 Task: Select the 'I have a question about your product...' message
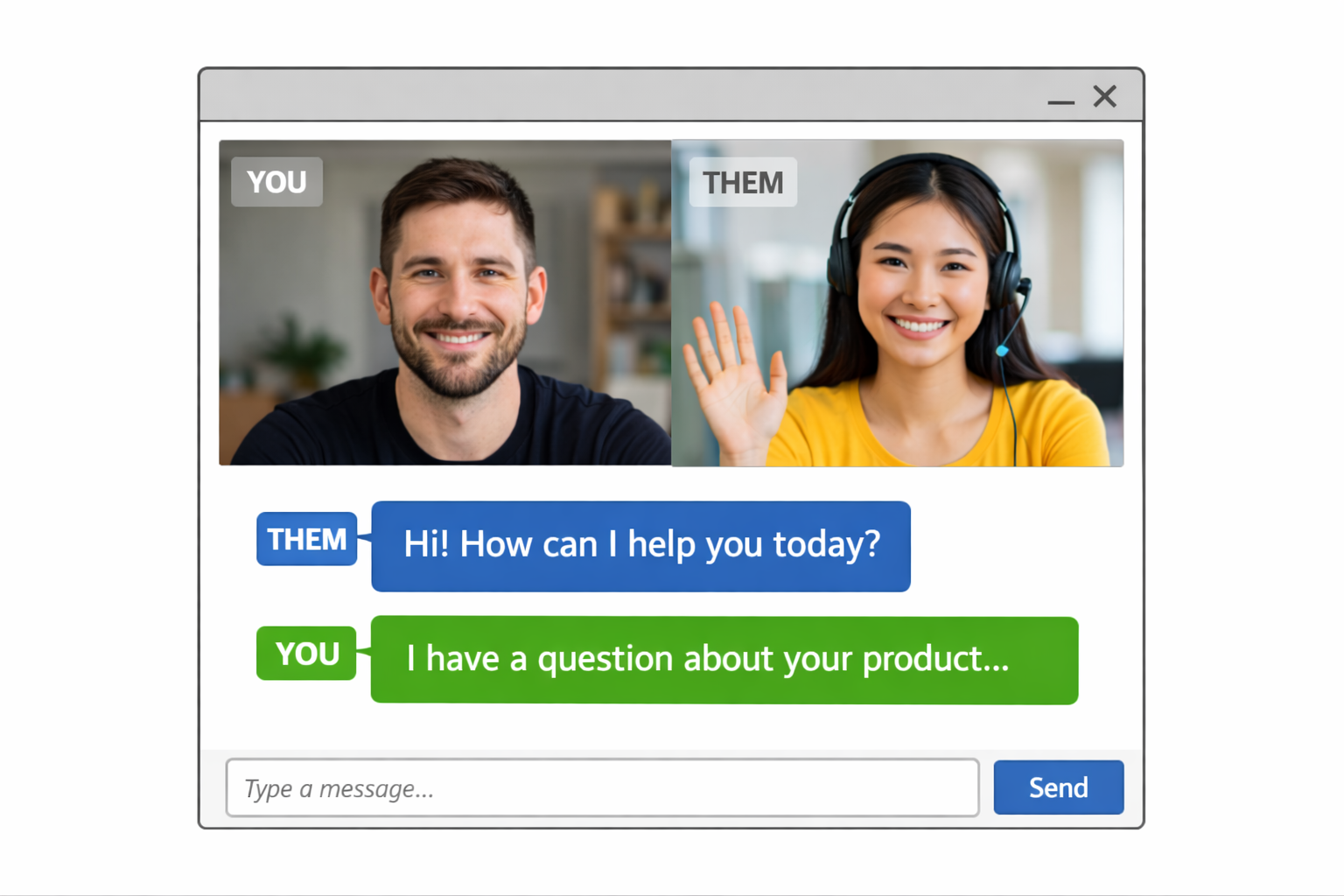point(724,660)
